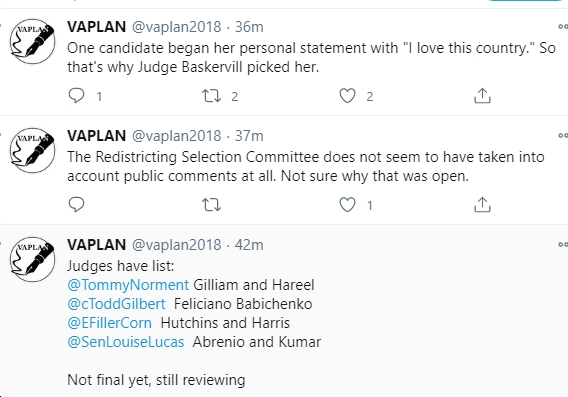The height and width of the screenshot is (397, 568).
Task: Open the @cToddGilbert mention link
Action: pos(116,304)
